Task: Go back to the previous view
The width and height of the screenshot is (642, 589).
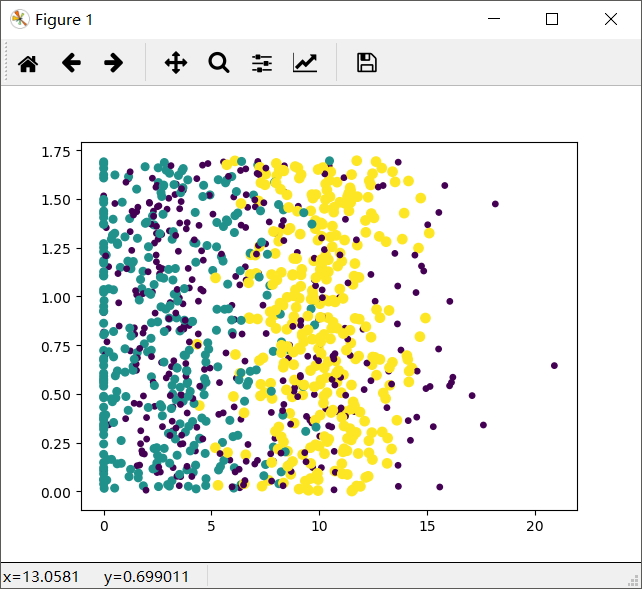Action: point(71,63)
